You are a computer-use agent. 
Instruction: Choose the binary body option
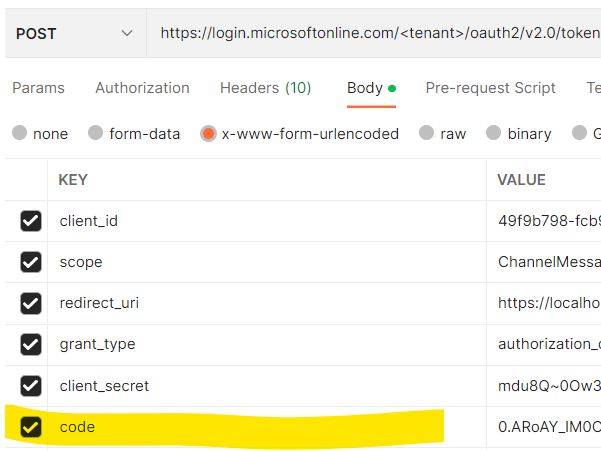tap(493, 133)
